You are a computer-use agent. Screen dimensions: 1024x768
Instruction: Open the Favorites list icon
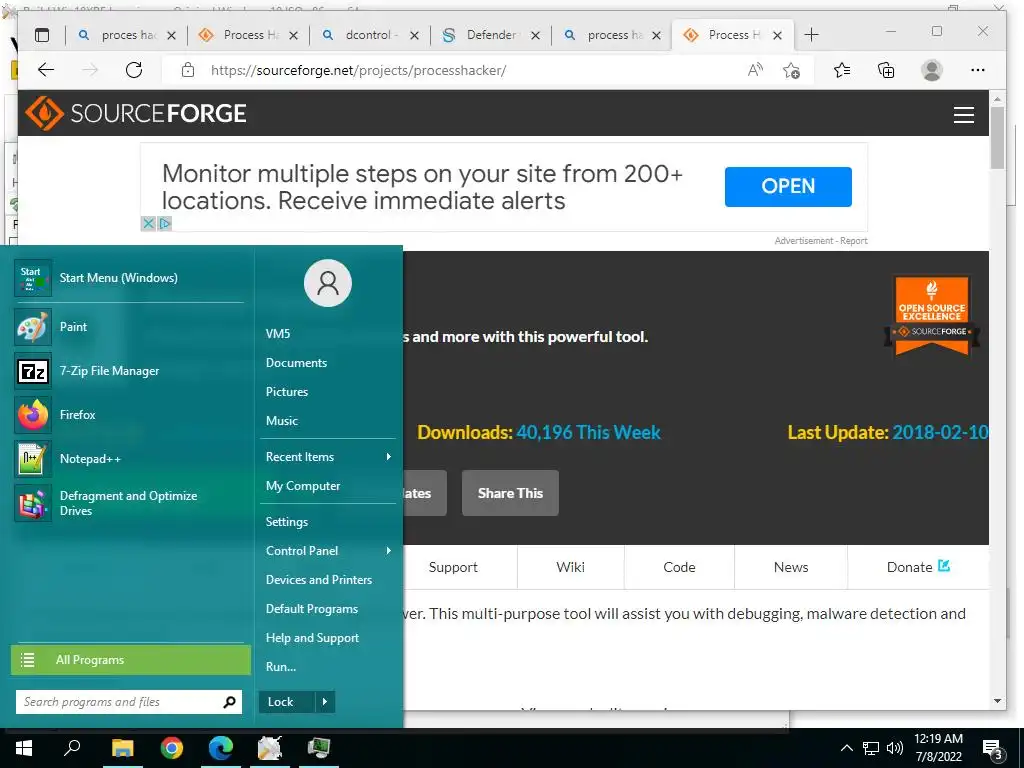842,70
